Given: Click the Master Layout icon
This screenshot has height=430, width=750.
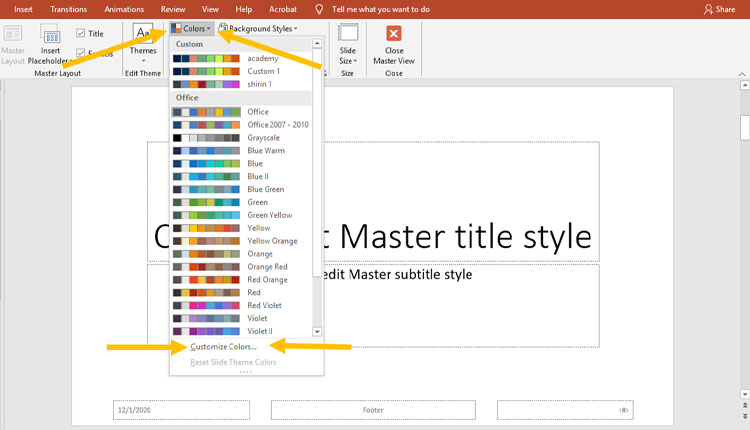Looking at the screenshot, I should 13,33.
